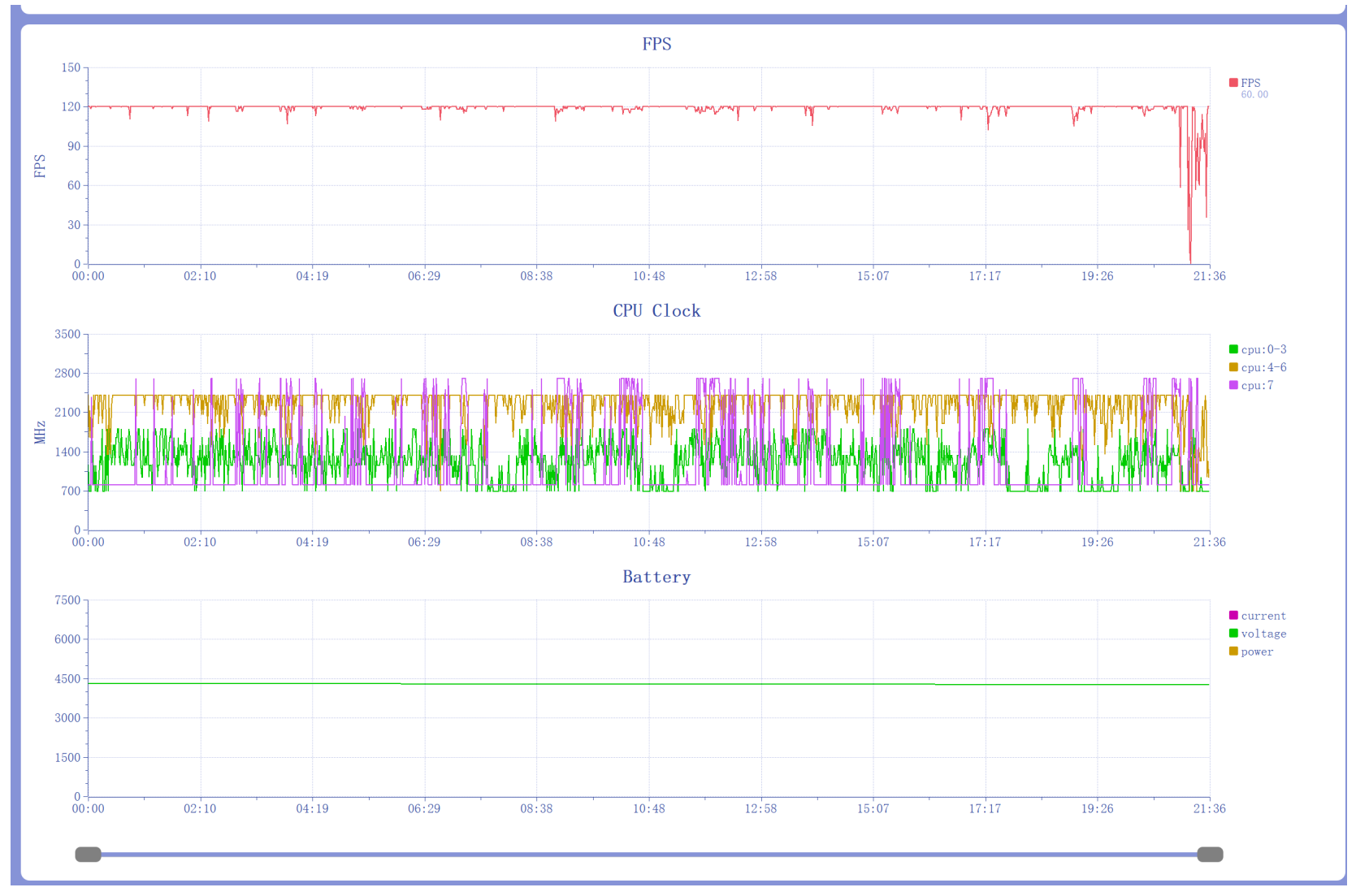1356x896 pixels.
Task: Click the green voltage legend swatch
Action: [1233, 634]
